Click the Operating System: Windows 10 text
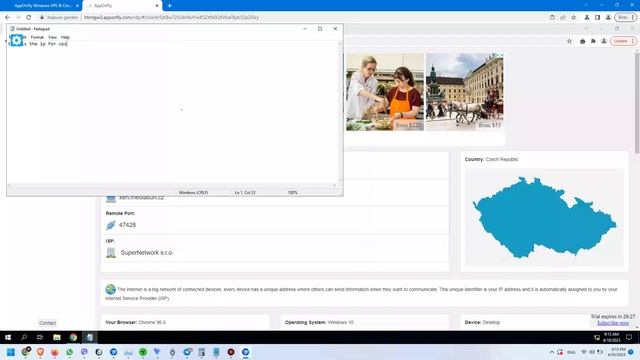Viewport: 640px width, 360px height. [x=319, y=322]
